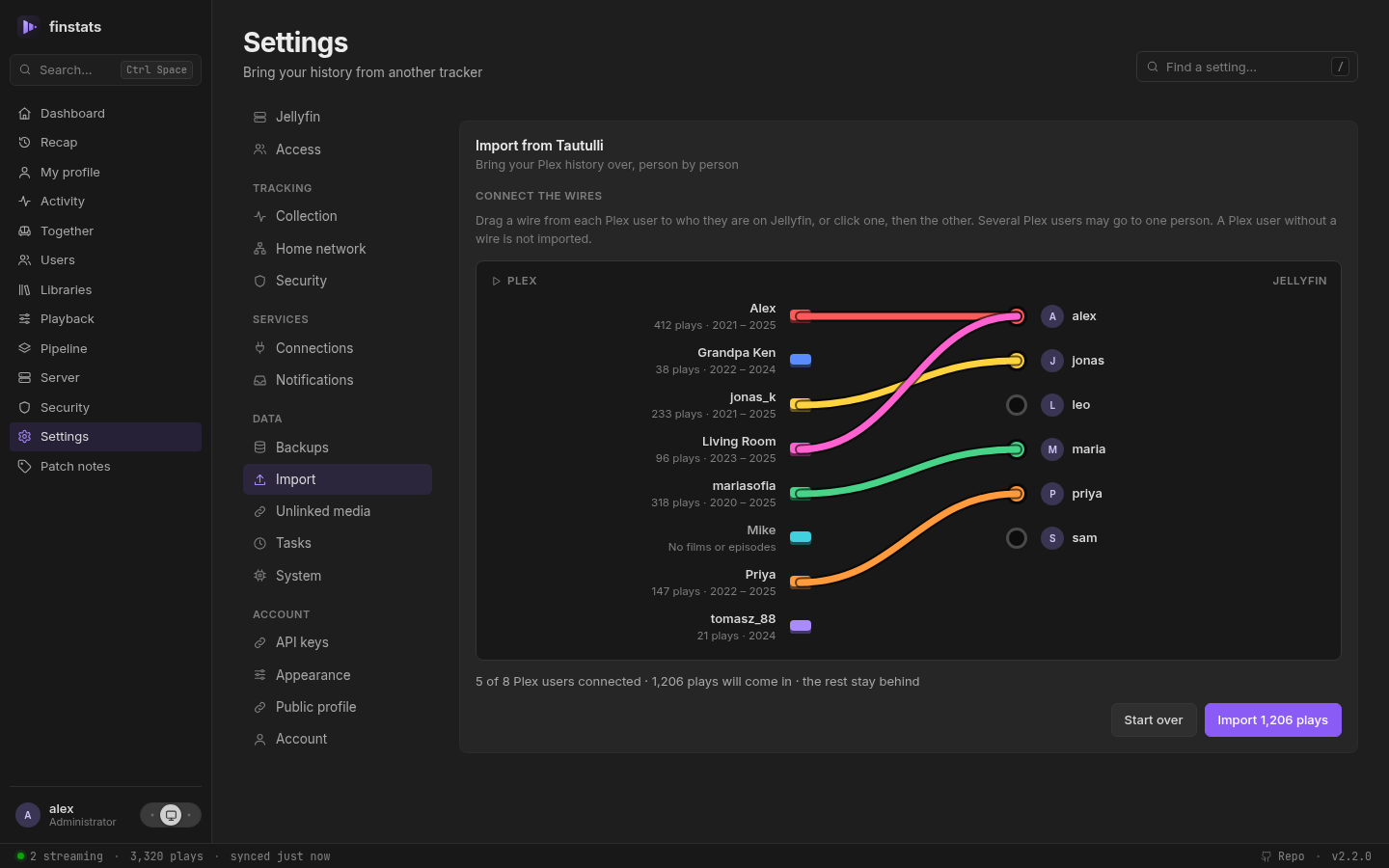Click tomasz_88's purple wire plug
The height and width of the screenshot is (868, 1389).
tap(801, 626)
